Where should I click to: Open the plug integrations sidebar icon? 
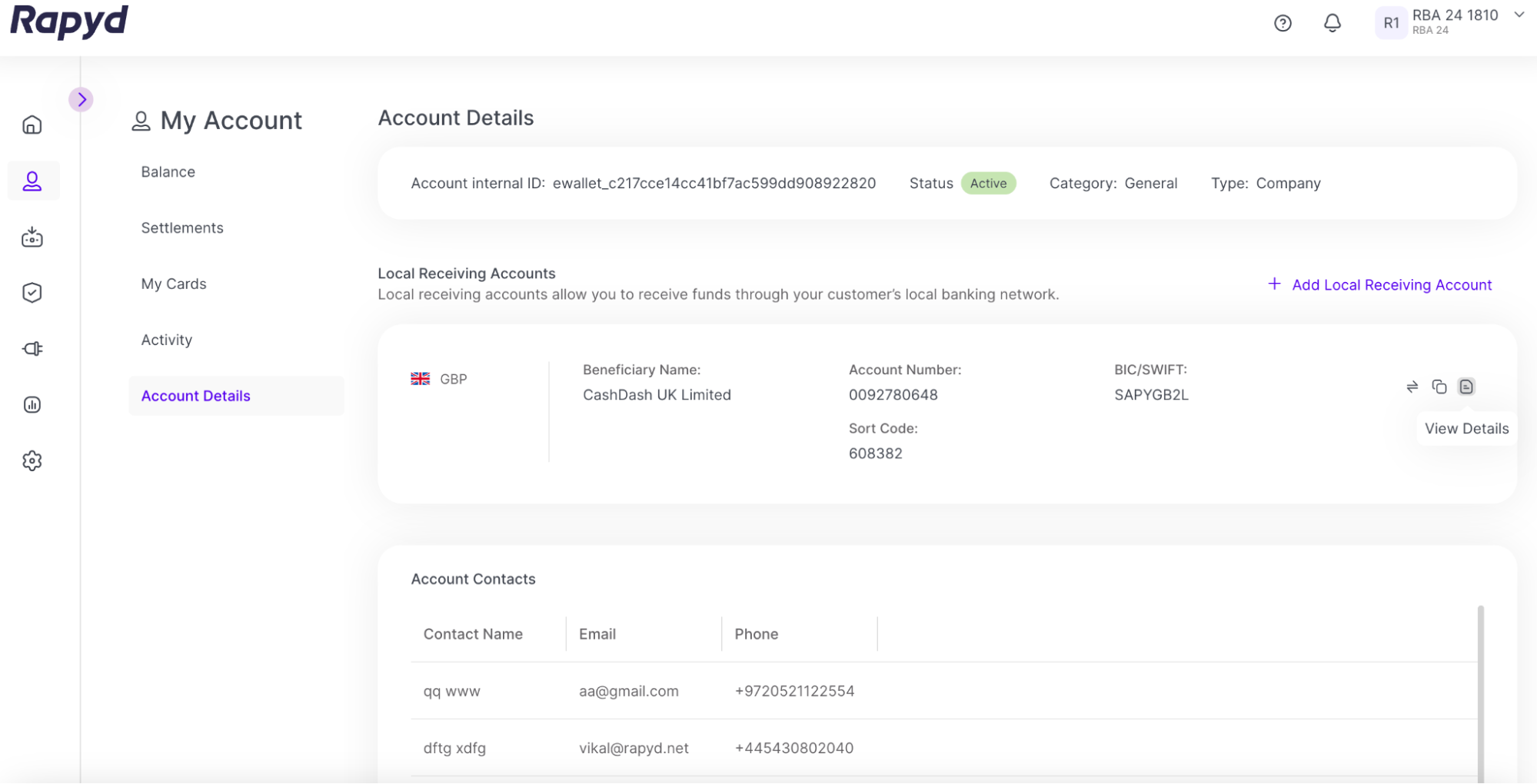tap(32, 349)
